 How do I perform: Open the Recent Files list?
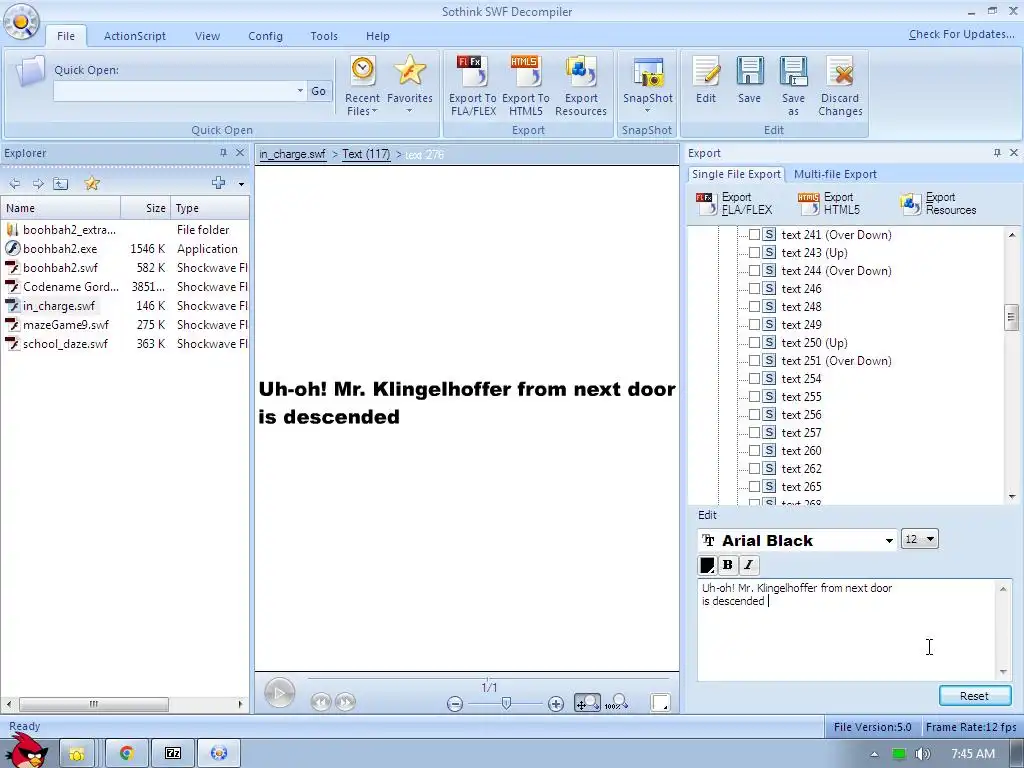[x=362, y=86]
